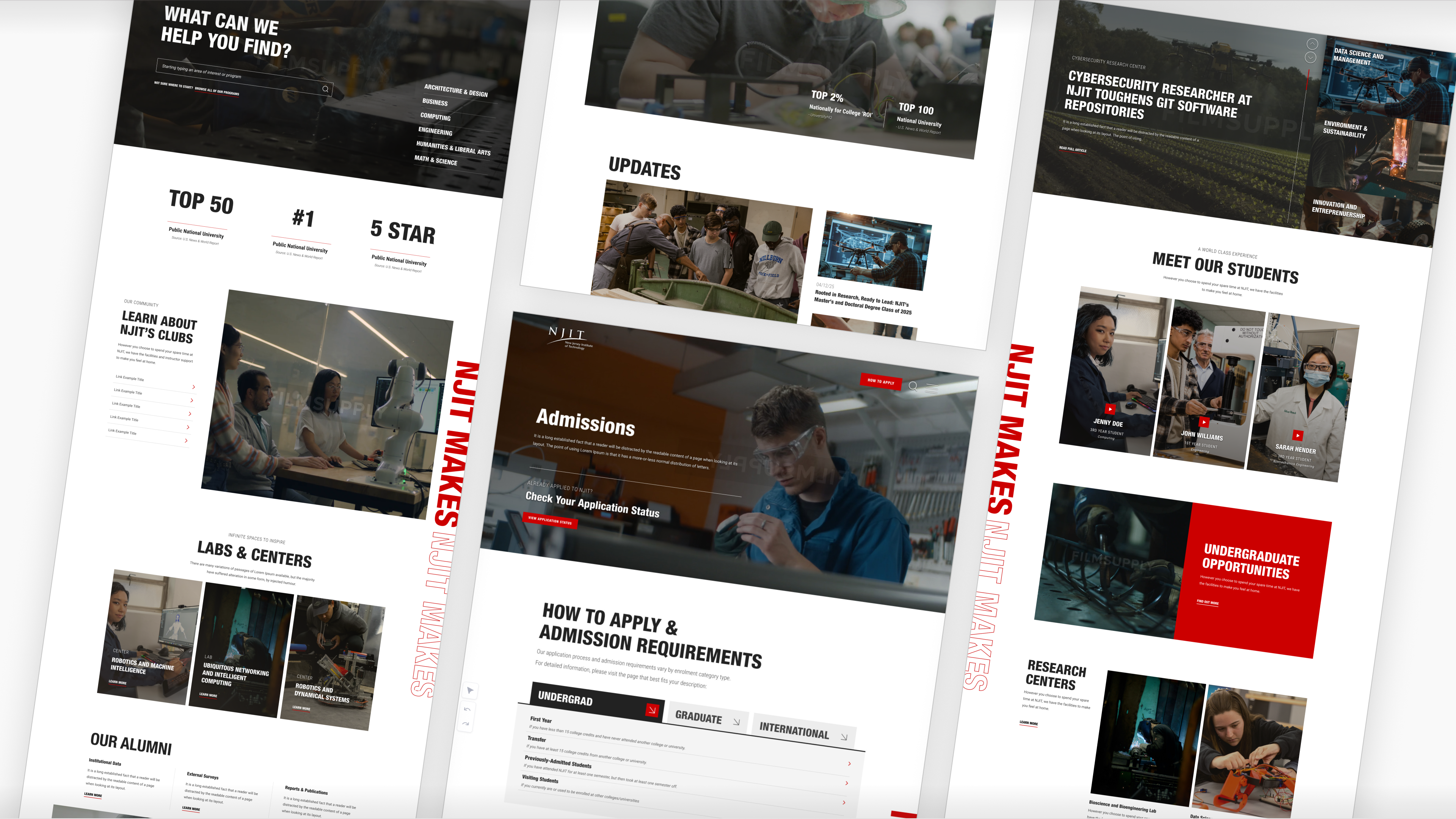
Task: Click the Learn About NJIT's Clubs heading
Action: pos(158,327)
